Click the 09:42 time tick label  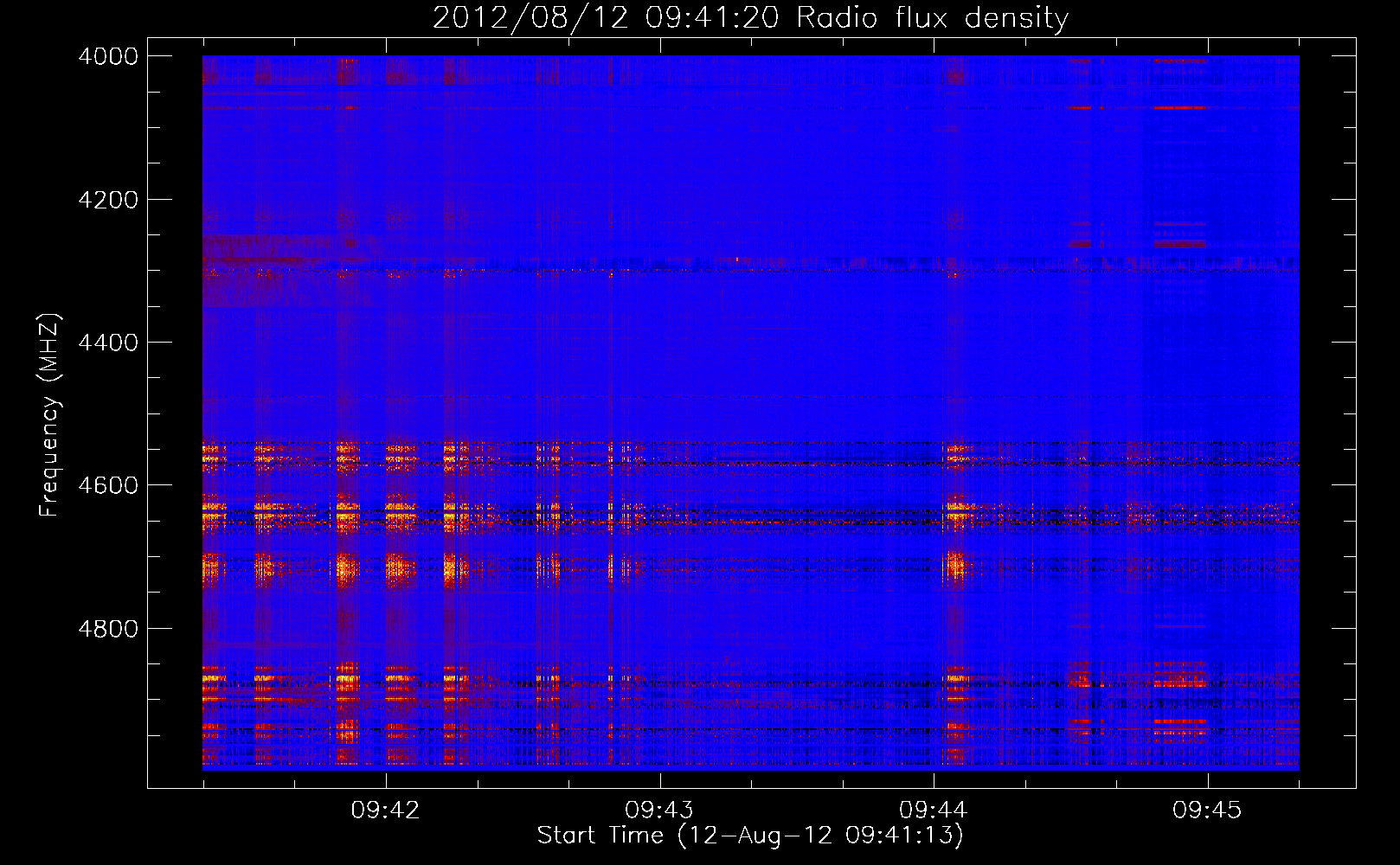(x=385, y=811)
